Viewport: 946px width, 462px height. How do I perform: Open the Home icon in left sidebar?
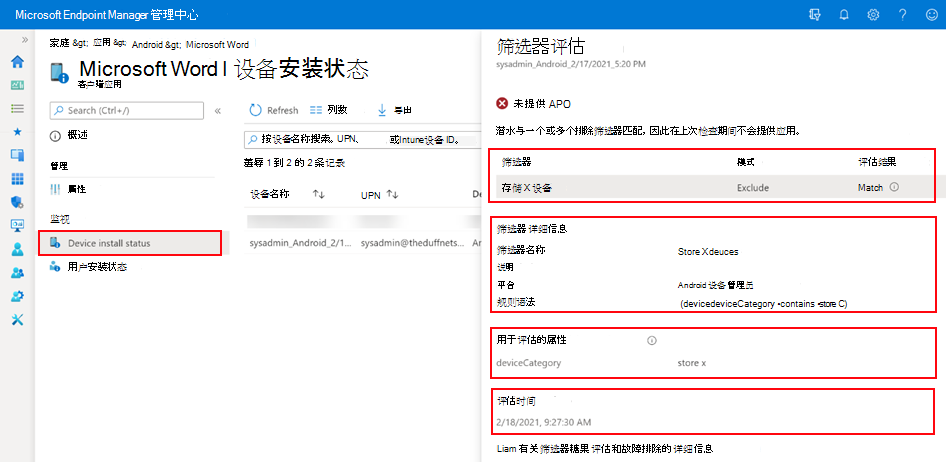coord(17,62)
